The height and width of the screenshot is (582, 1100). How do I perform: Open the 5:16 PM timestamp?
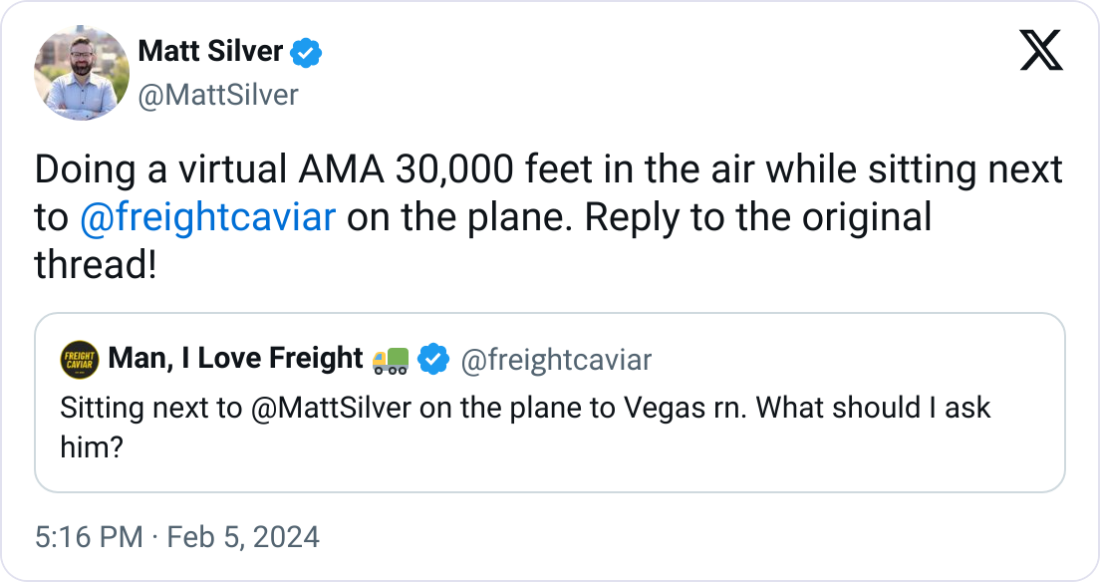88,537
